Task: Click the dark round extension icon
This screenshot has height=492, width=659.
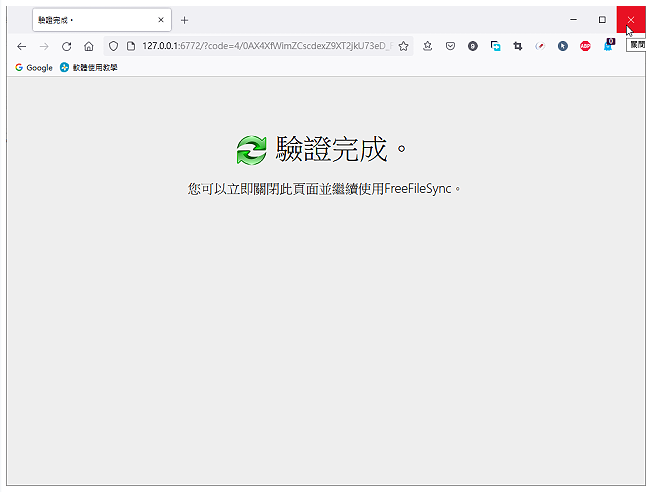Action: (473, 46)
